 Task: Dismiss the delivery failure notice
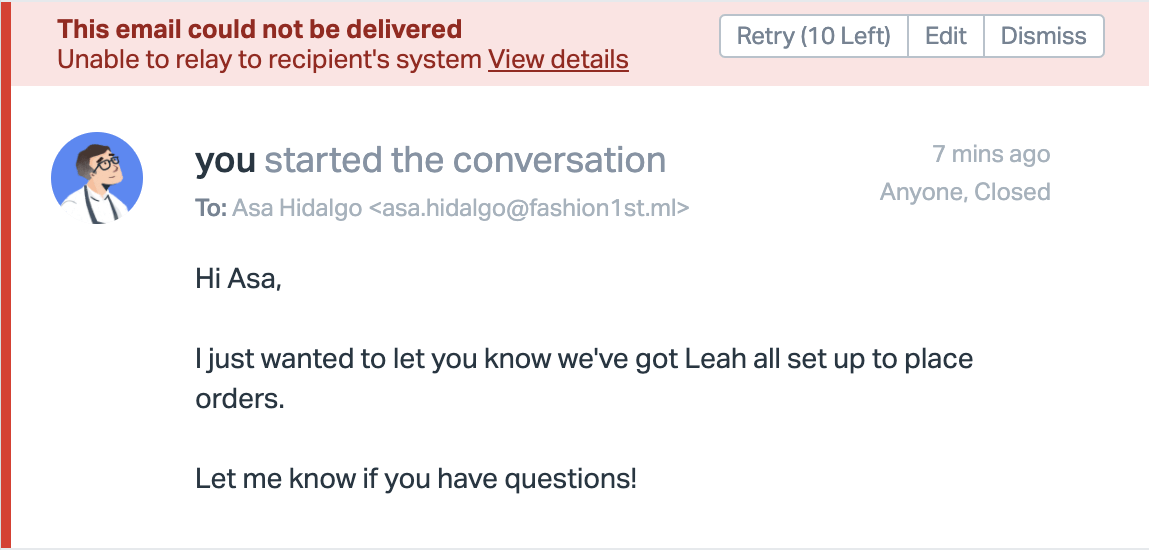tap(1043, 36)
